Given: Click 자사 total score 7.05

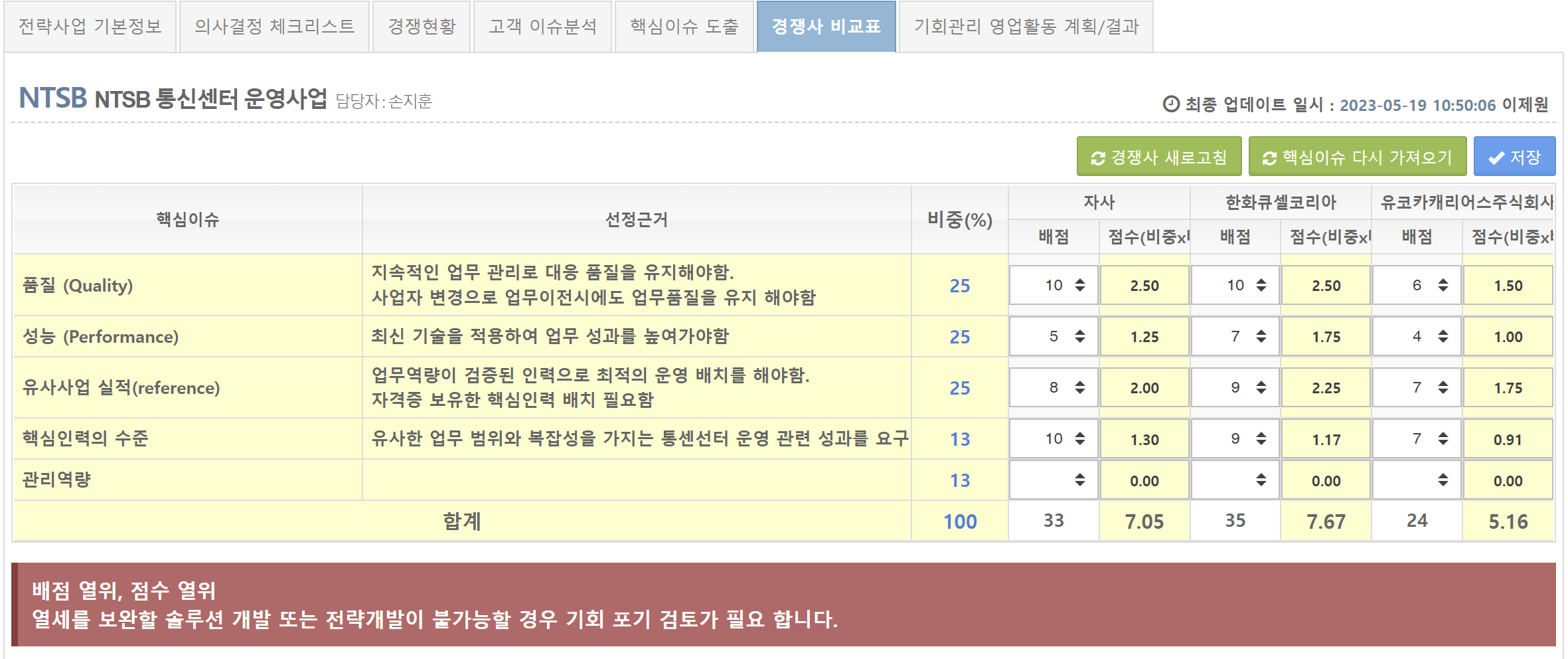Looking at the screenshot, I should tap(1144, 521).
